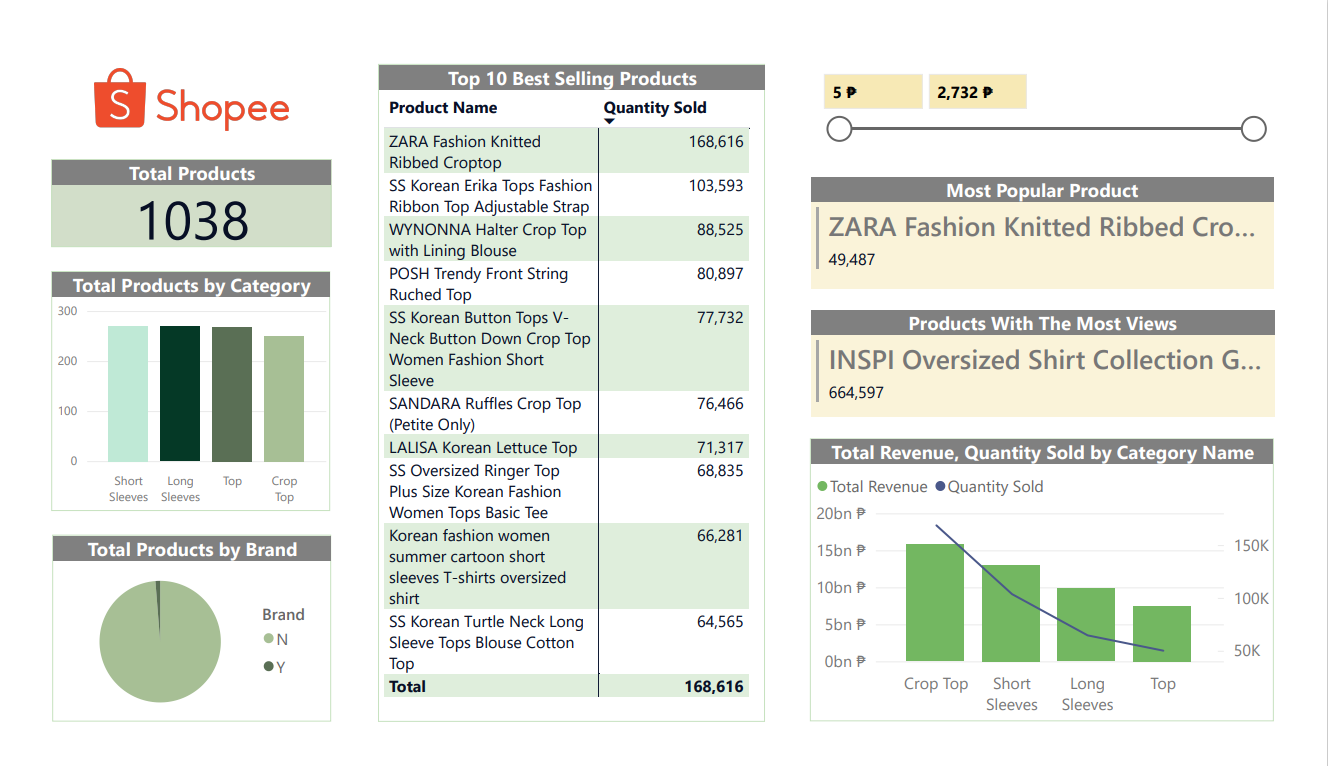Sort by Product Name column header
The width and height of the screenshot is (1328, 766).
[443, 108]
